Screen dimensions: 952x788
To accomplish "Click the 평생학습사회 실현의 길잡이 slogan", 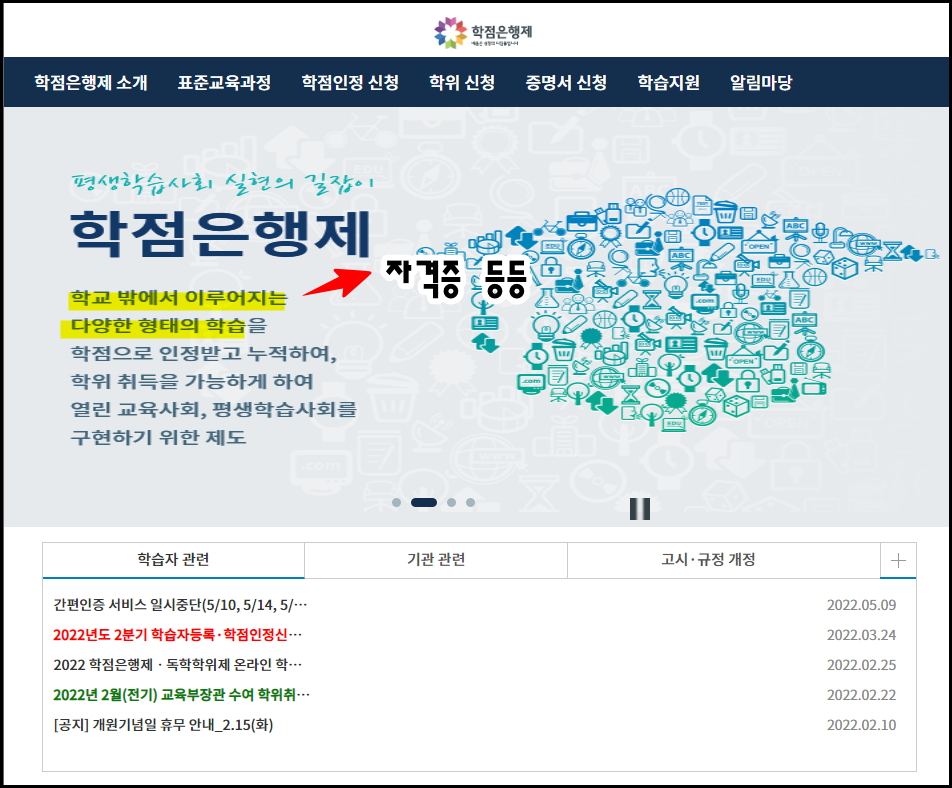I will pos(223,183).
